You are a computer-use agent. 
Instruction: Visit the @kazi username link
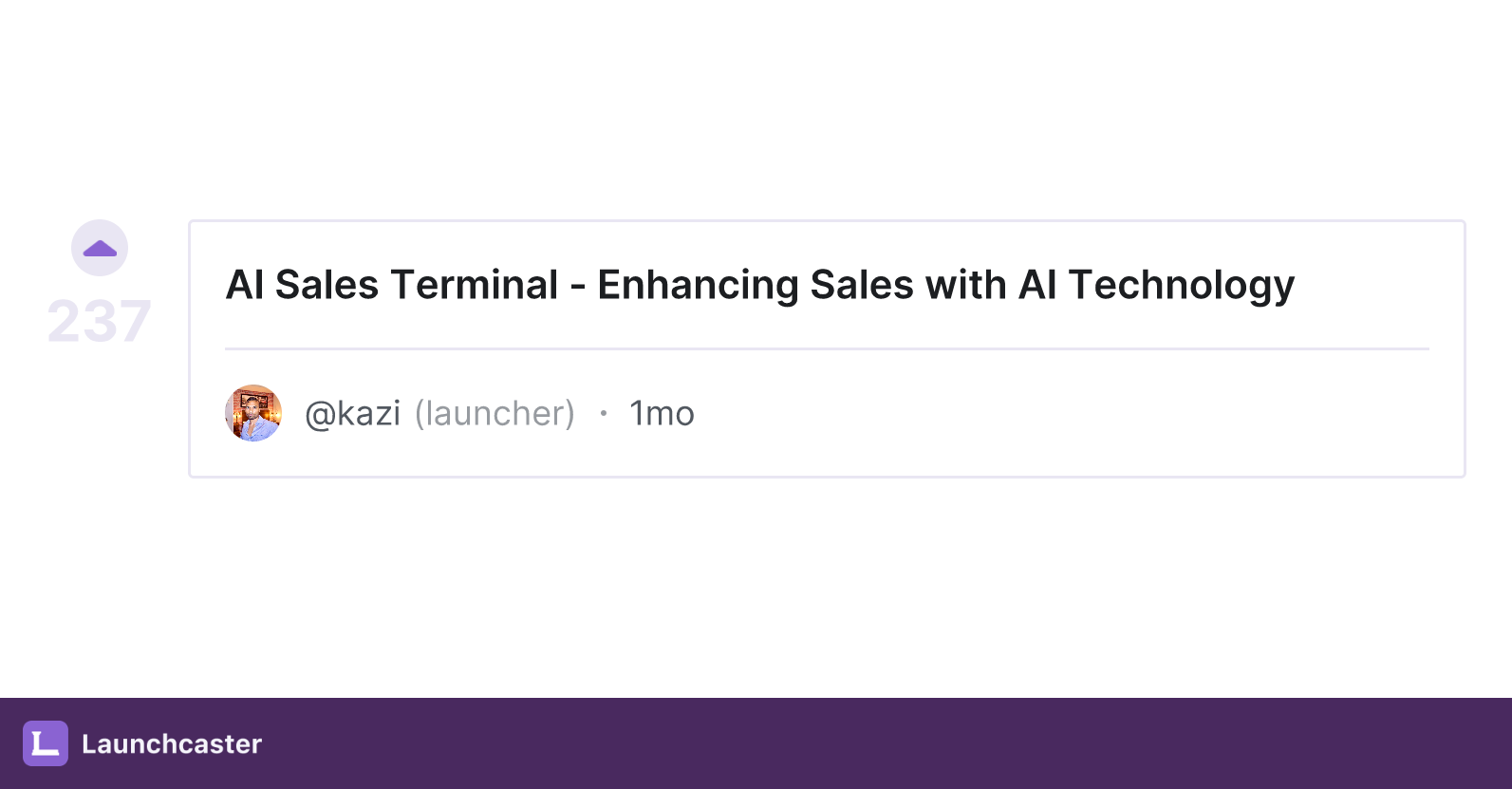pyautogui.click(x=353, y=414)
